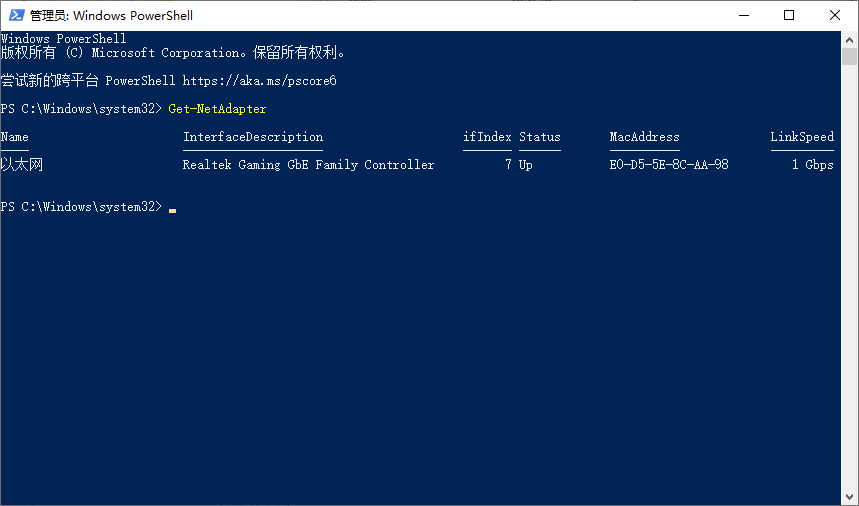Click the 尝试新的跨平台 PowerShell text
The image size is (859, 506).
88,81
